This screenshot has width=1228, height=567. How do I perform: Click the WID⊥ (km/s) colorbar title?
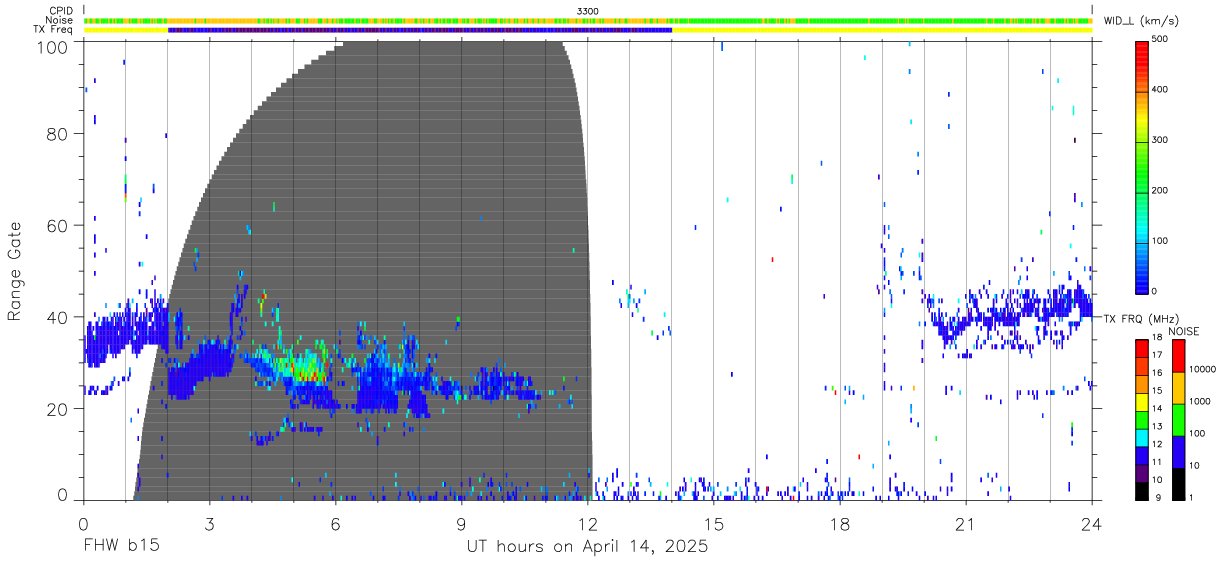[1140, 21]
